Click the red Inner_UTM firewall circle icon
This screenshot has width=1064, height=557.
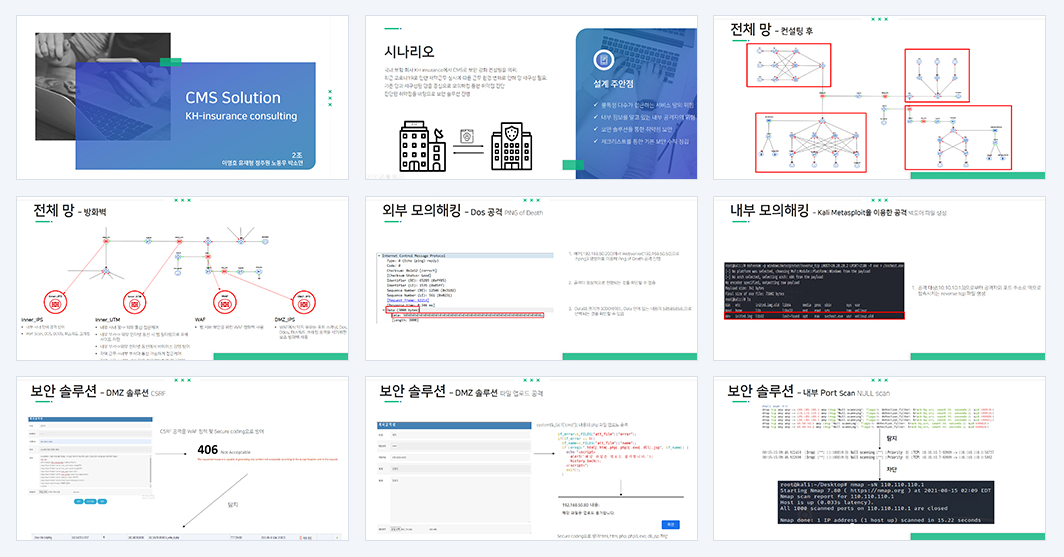point(134,303)
